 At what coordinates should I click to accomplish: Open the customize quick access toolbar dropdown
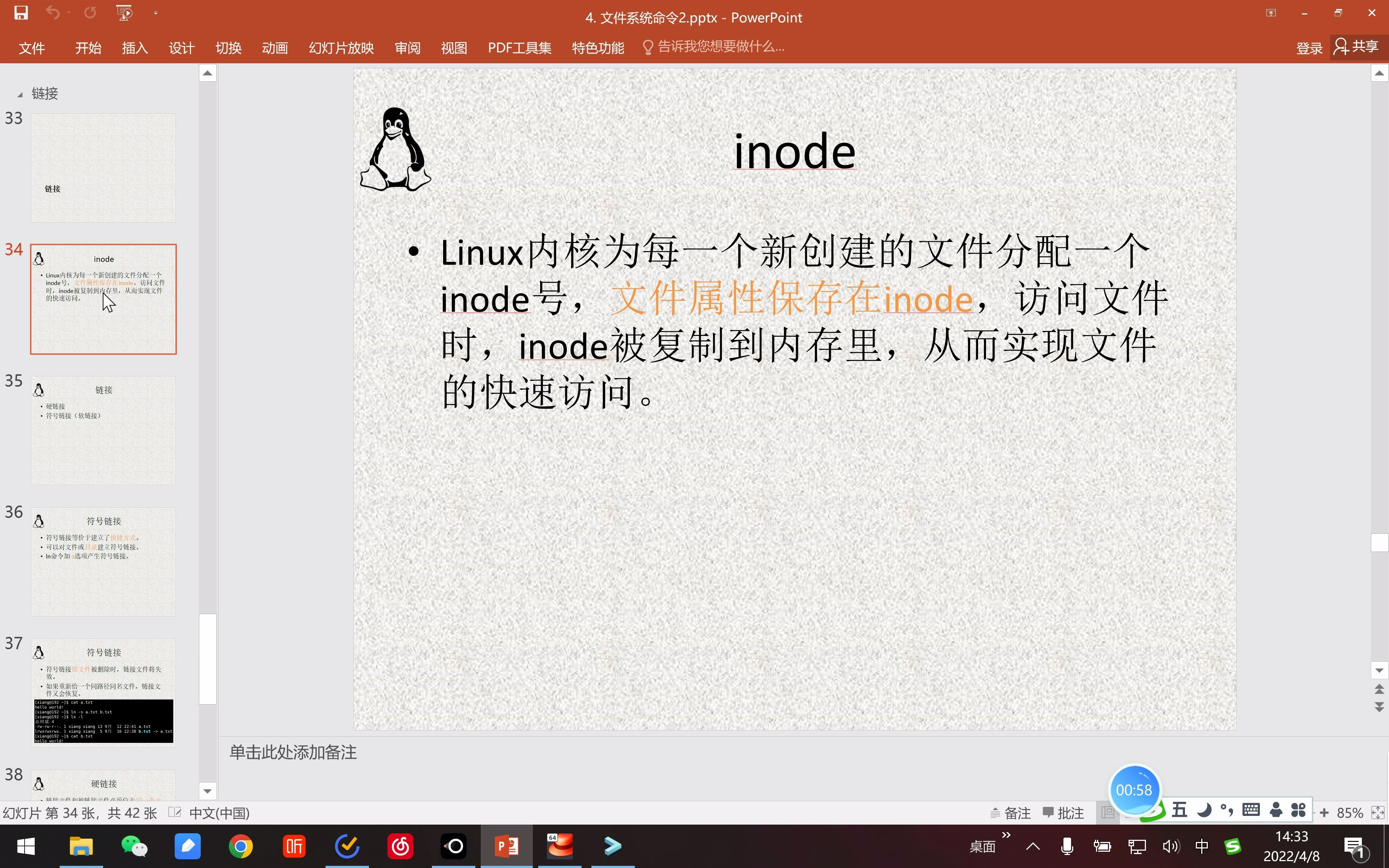[156, 13]
